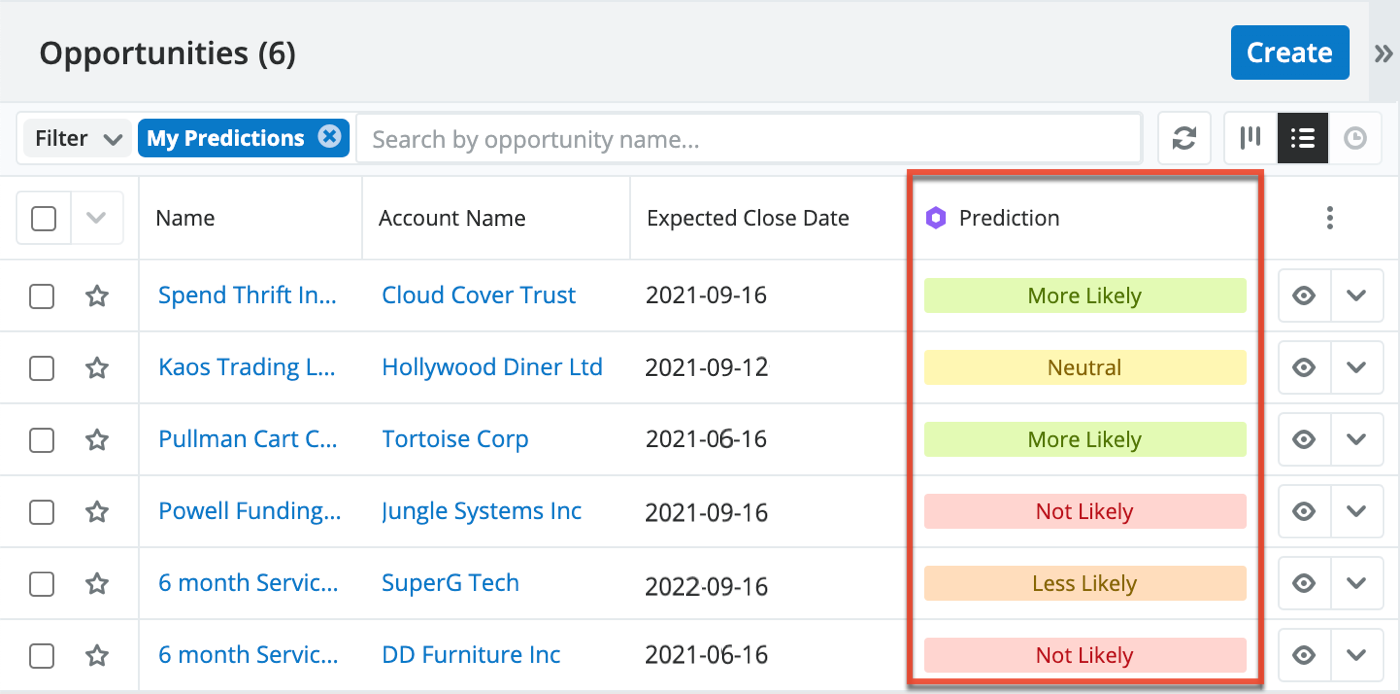Open DD Furniture Inc account

coord(471,655)
